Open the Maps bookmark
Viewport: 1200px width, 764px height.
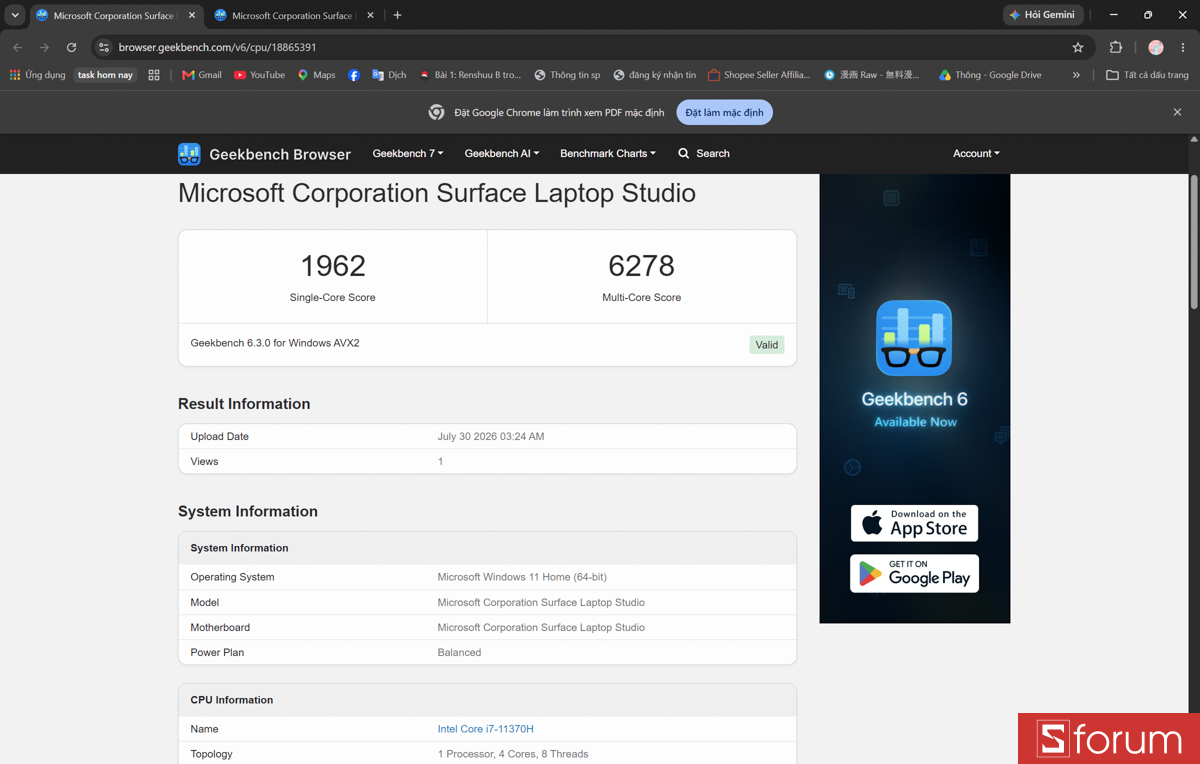[x=316, y=75]
